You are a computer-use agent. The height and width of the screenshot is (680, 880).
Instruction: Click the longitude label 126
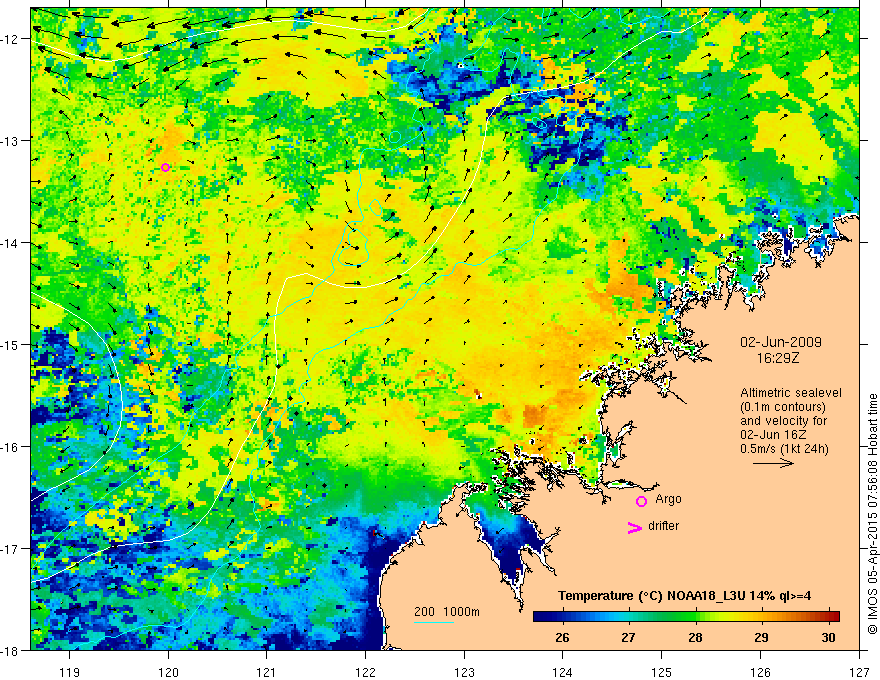760,672
